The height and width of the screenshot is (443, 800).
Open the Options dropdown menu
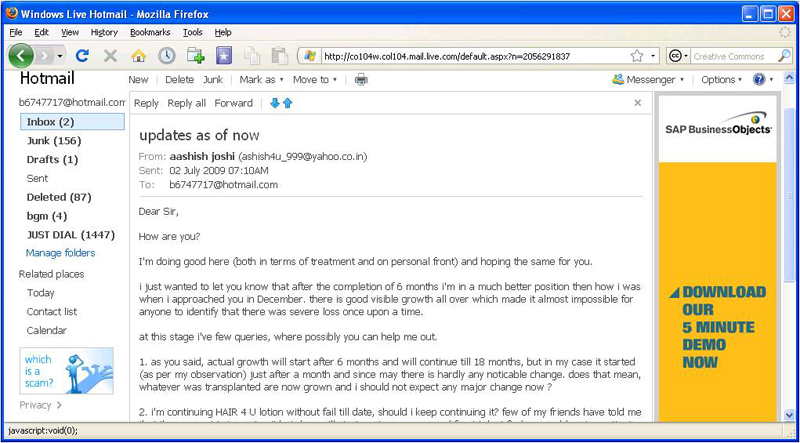722,80
